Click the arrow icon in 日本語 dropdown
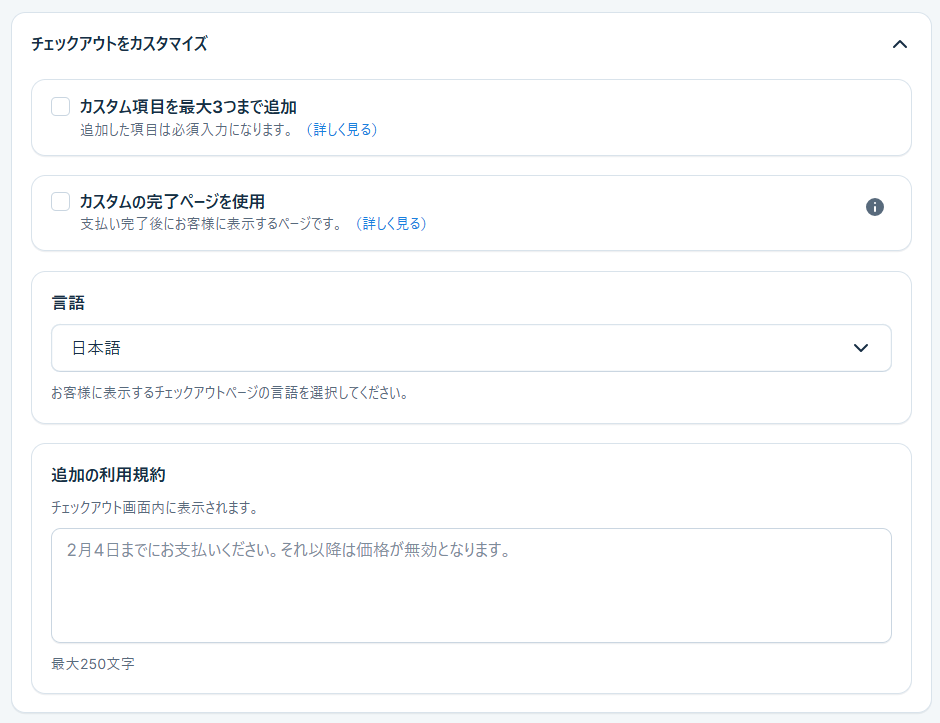The image size is (940, 723). pos(860,348)
